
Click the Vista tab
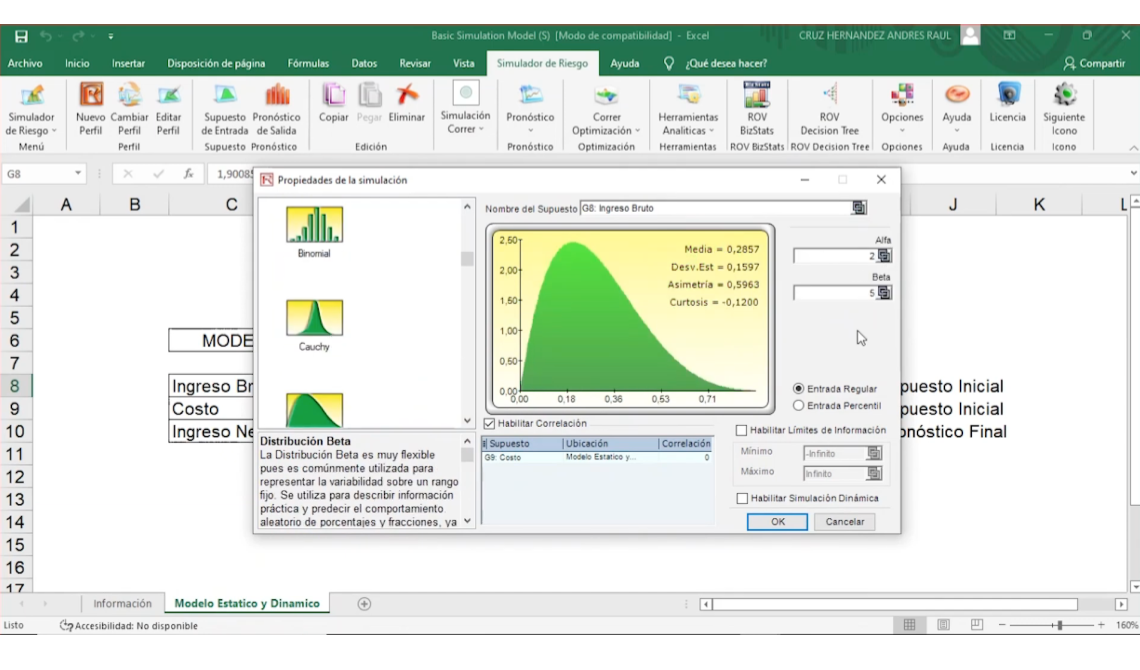click(463, 63)
